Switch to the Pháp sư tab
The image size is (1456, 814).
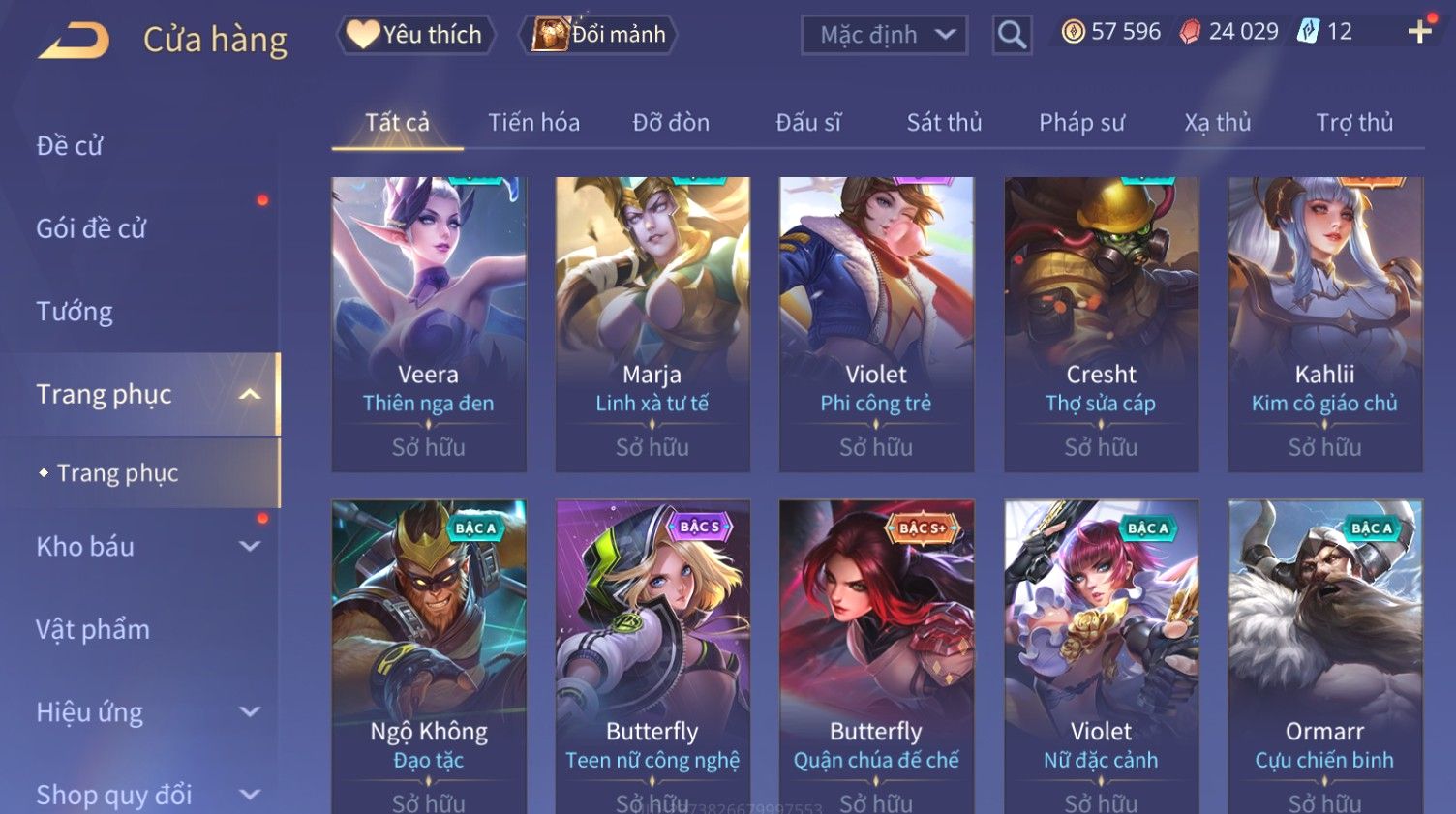point(1081,123)
